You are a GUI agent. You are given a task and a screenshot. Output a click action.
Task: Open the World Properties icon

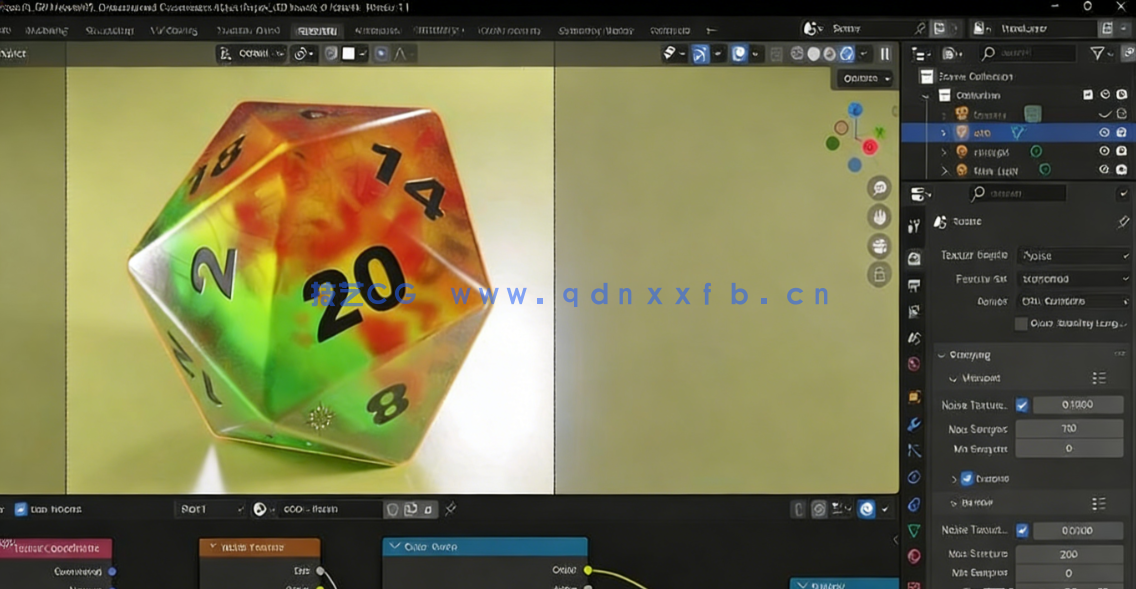click(913, 364)
